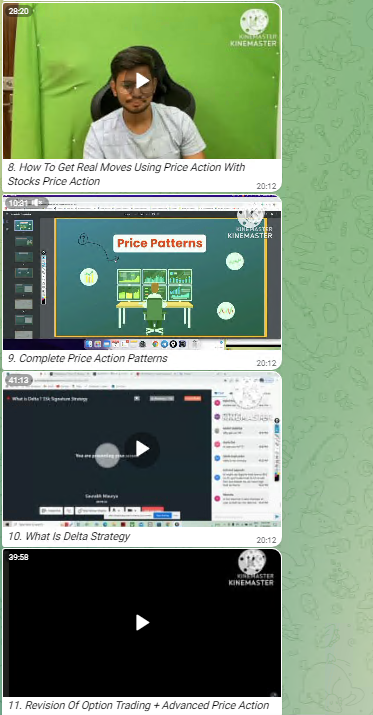This screenshot has width=373, height=715.
Task: Click the 28:20 duration badge
Action: click(x=18, y=11)
